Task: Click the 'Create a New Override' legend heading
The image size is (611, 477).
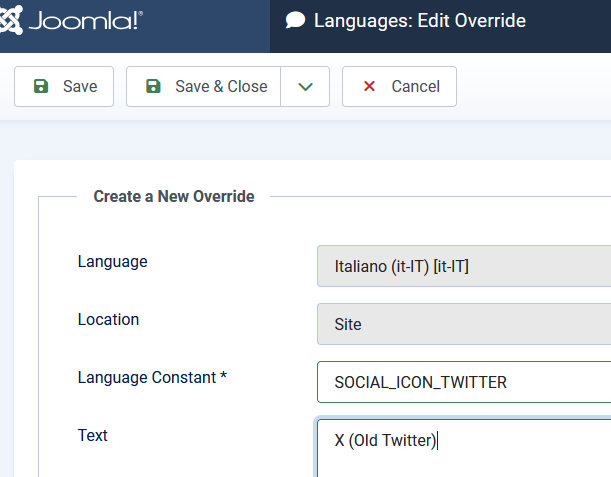Action: (174, 197)
